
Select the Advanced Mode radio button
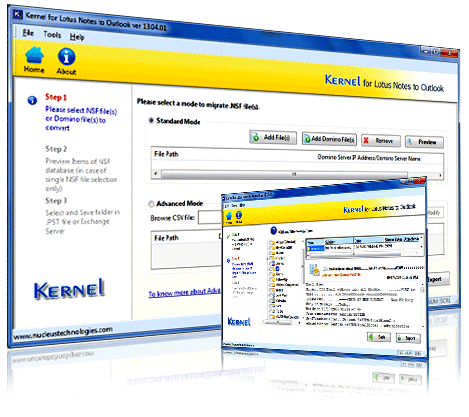[151, 203]
